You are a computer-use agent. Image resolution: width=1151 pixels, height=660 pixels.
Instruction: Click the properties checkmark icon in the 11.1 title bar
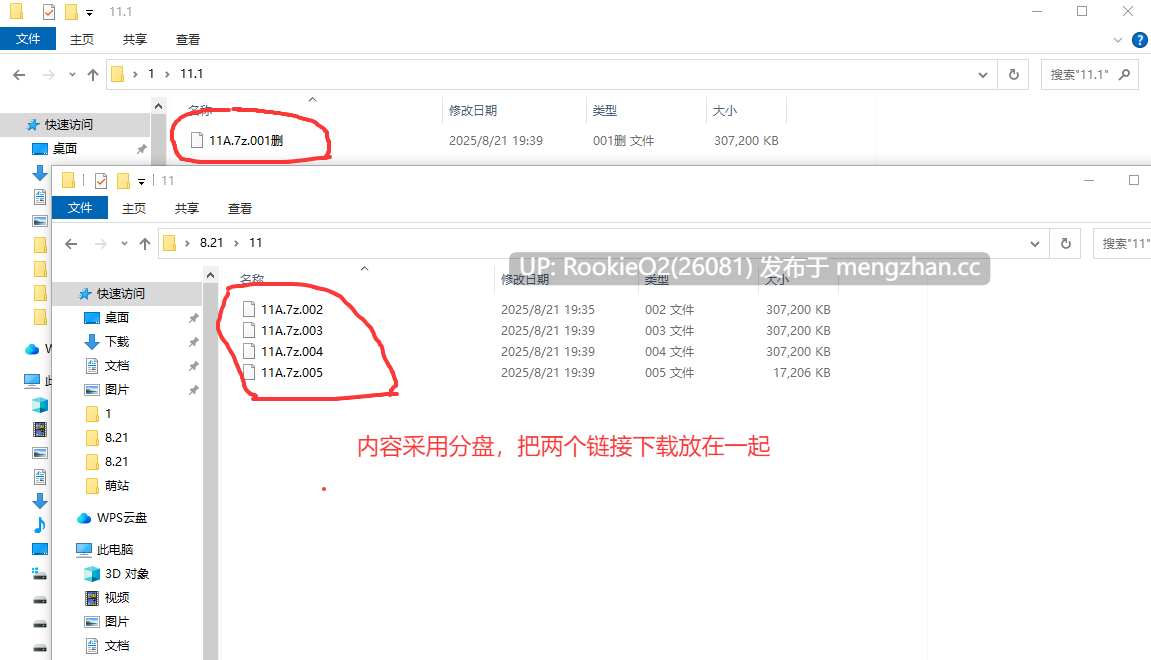pos(48,12)
